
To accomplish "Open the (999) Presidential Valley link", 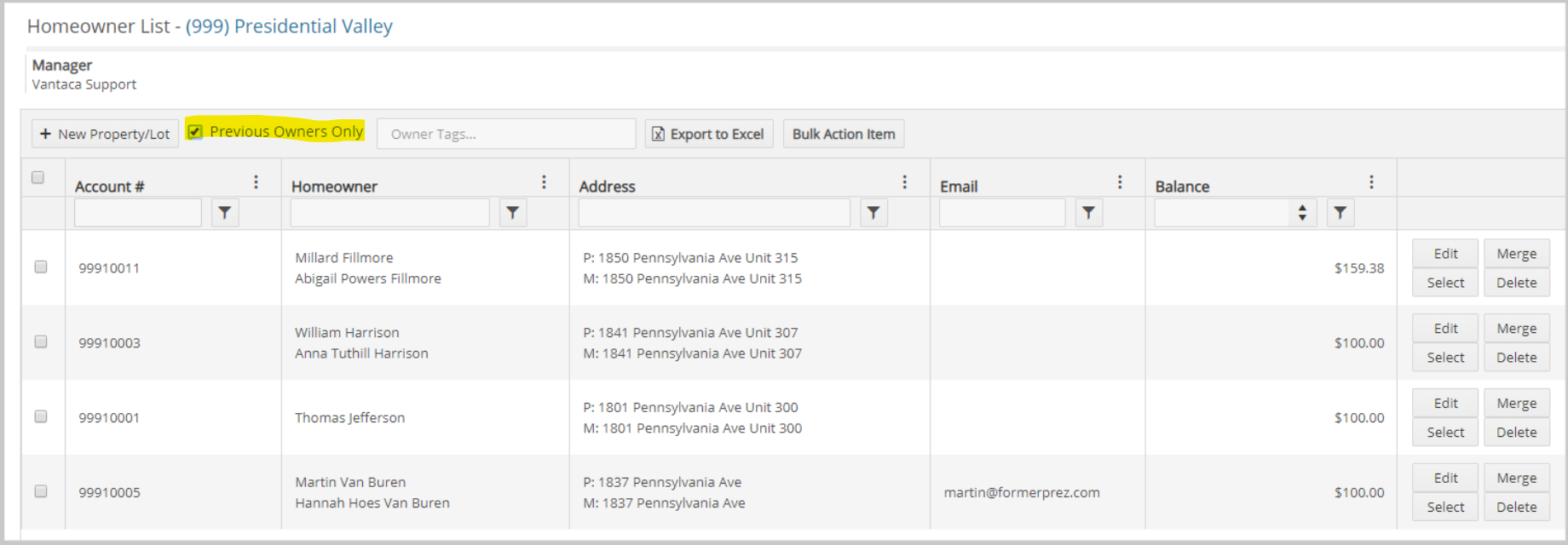I will point(289,26).
